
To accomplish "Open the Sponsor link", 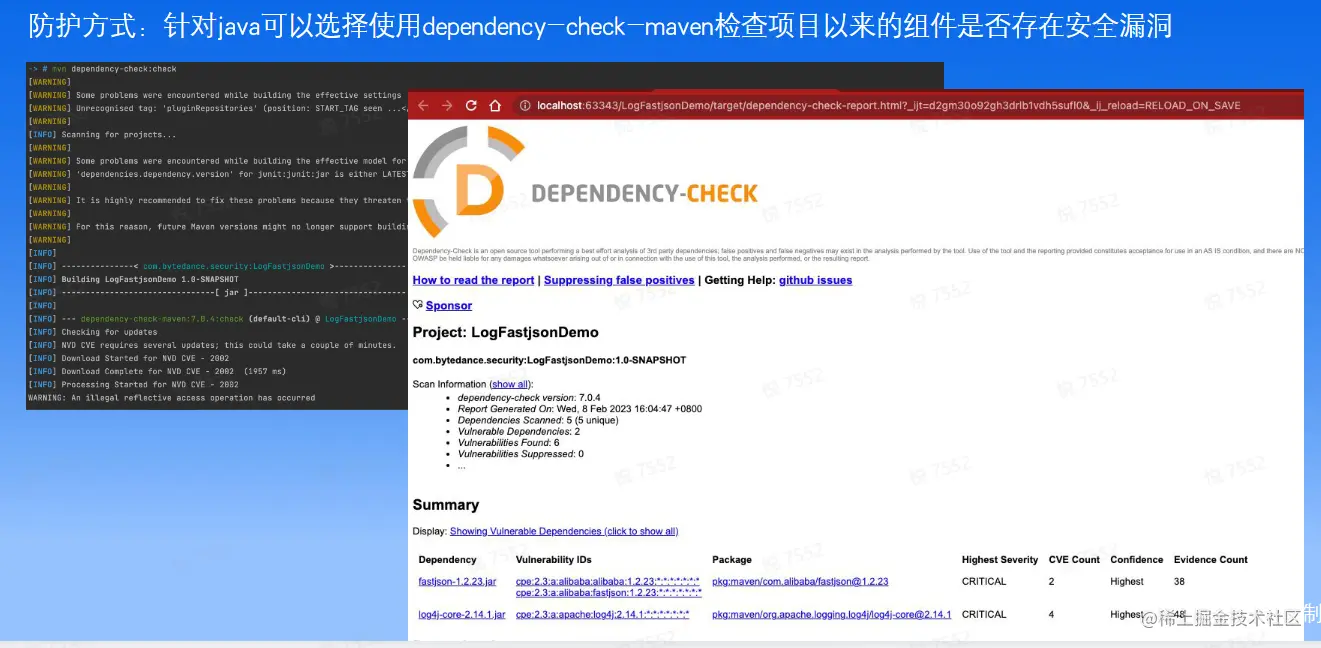I will (x=449, y=305).
